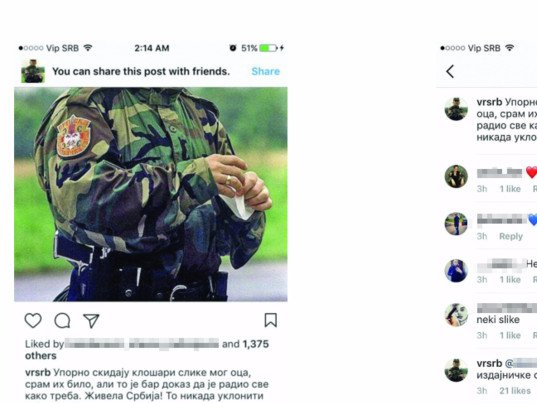Open the camouflage uniform post photo
Viewport: 537px width, 403px height.
(151, 194)
